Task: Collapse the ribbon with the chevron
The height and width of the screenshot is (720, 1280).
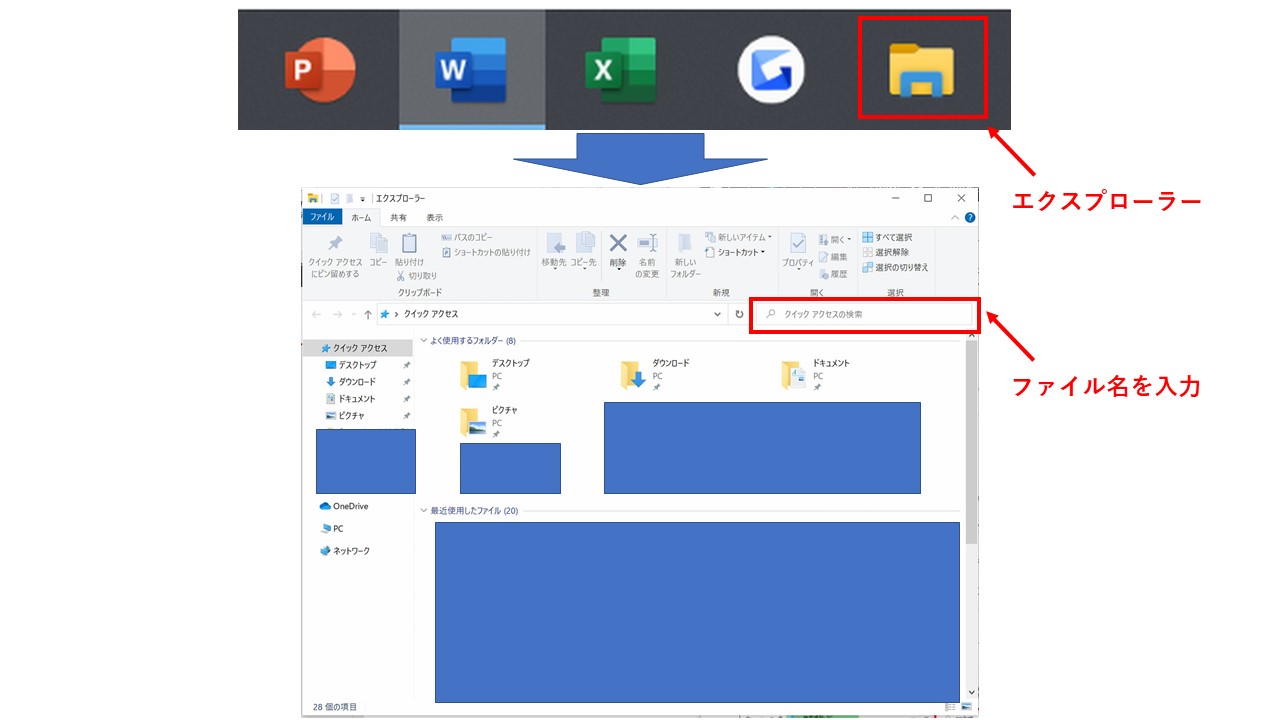Action: pyautogui.click(x=954, y=217)
